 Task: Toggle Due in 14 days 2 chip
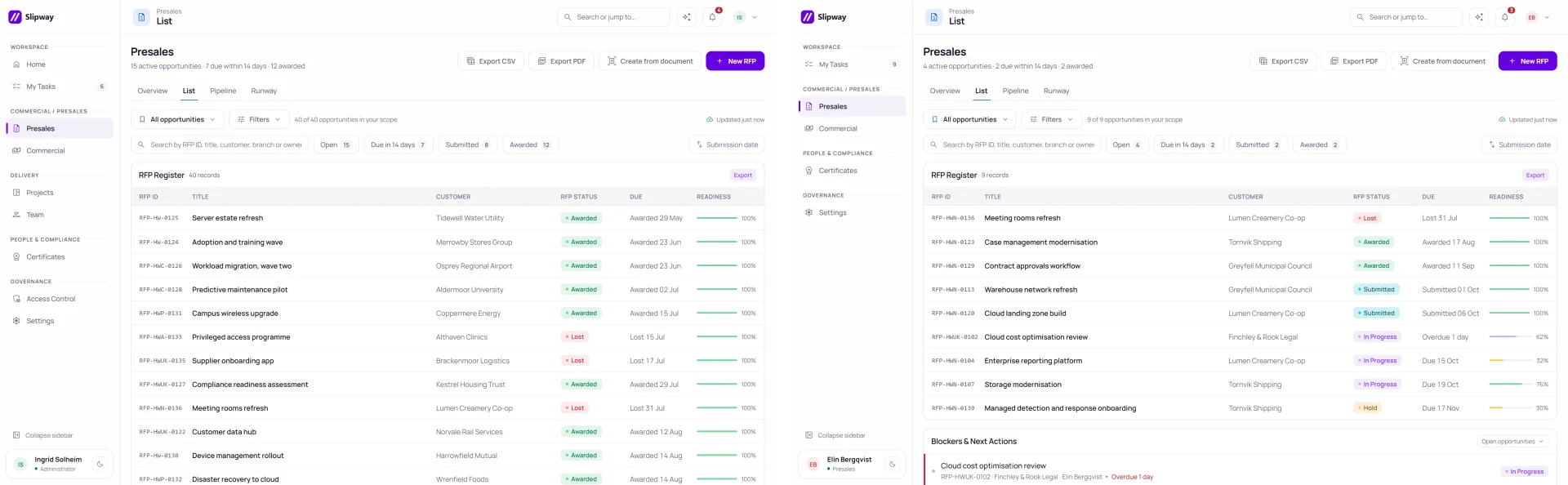(x=1188, y=145)
